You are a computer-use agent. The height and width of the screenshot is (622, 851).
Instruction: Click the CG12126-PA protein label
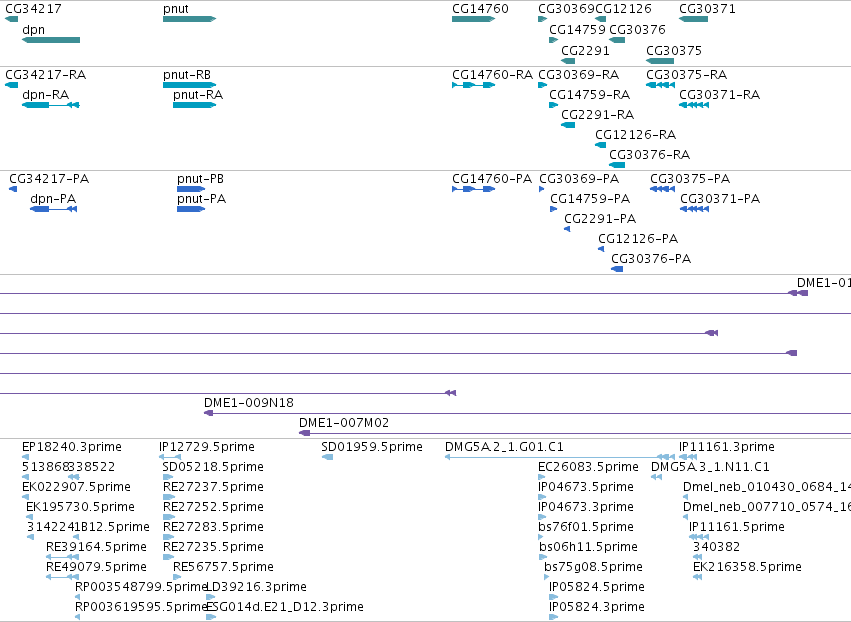638,239
